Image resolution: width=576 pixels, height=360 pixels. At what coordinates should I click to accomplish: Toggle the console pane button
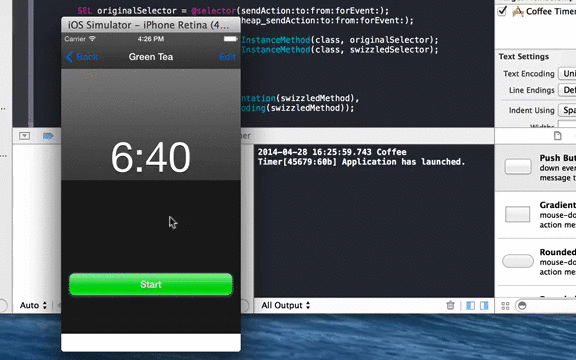(x=484, y=305)
